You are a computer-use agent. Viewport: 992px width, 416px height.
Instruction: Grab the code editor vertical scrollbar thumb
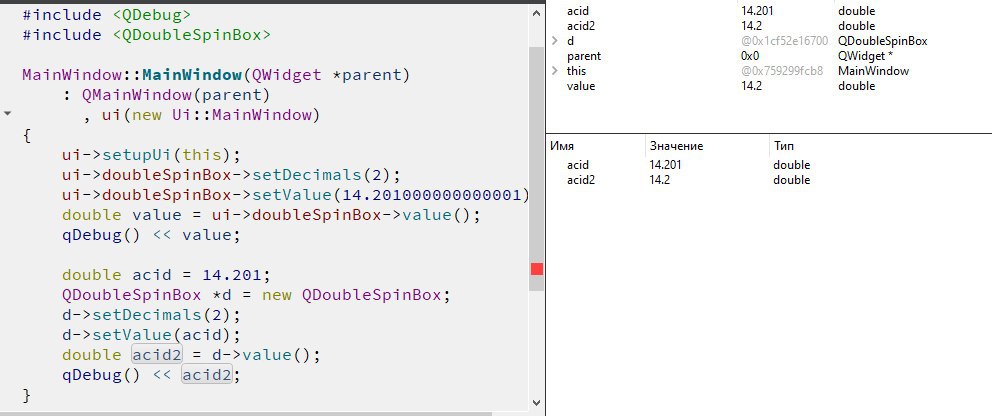tap(536, 168)
